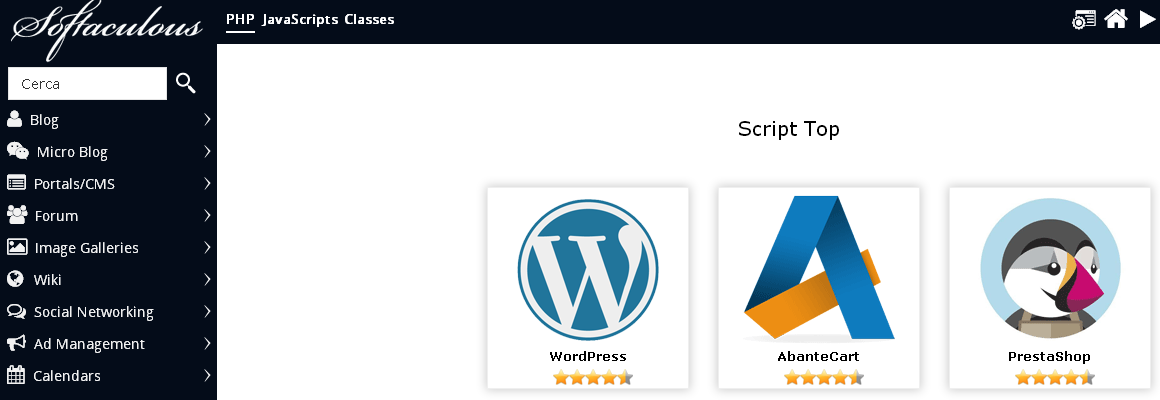1160x400 pixels.
Task: Expand the Forum chevron
Action: coord(207,215)
